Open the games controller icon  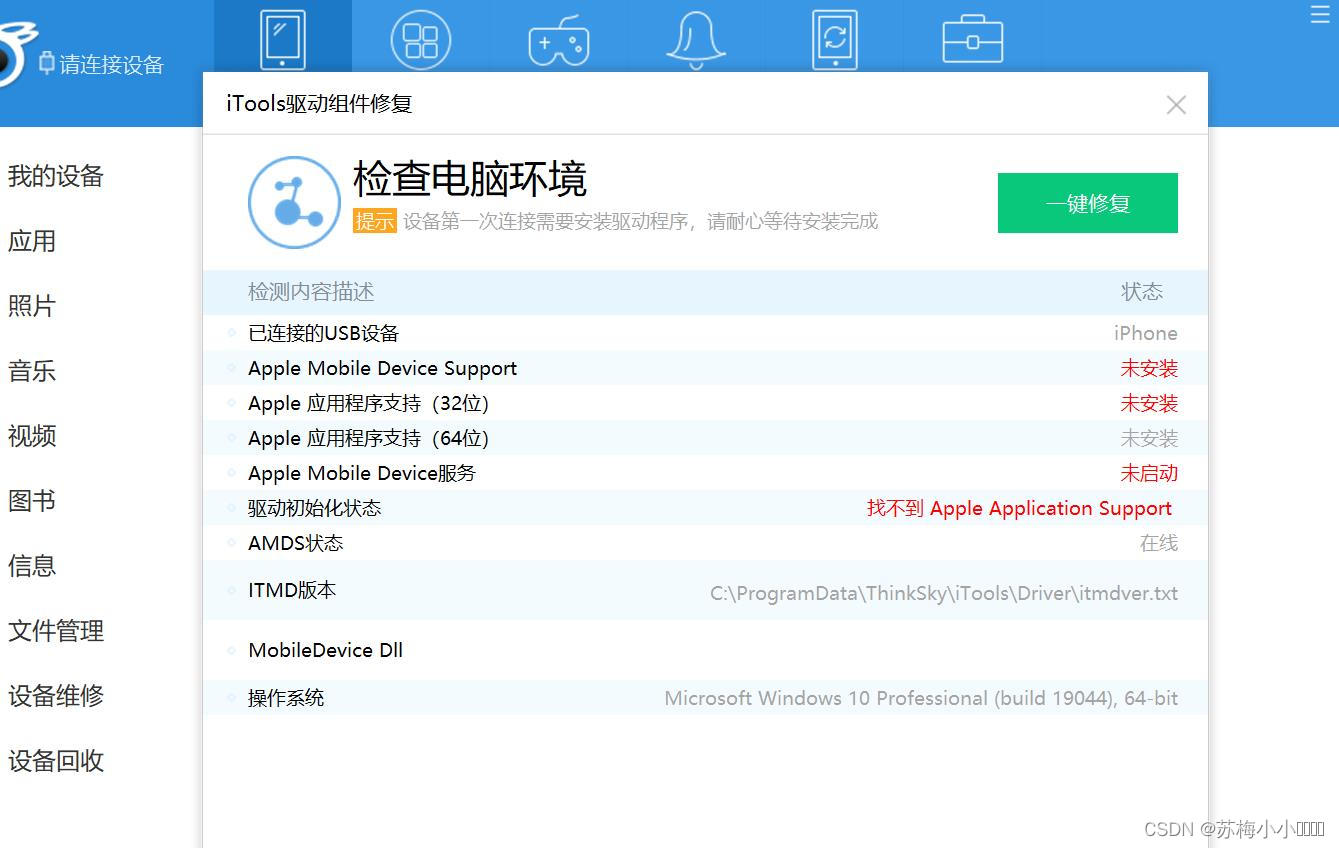coord(558,41)
